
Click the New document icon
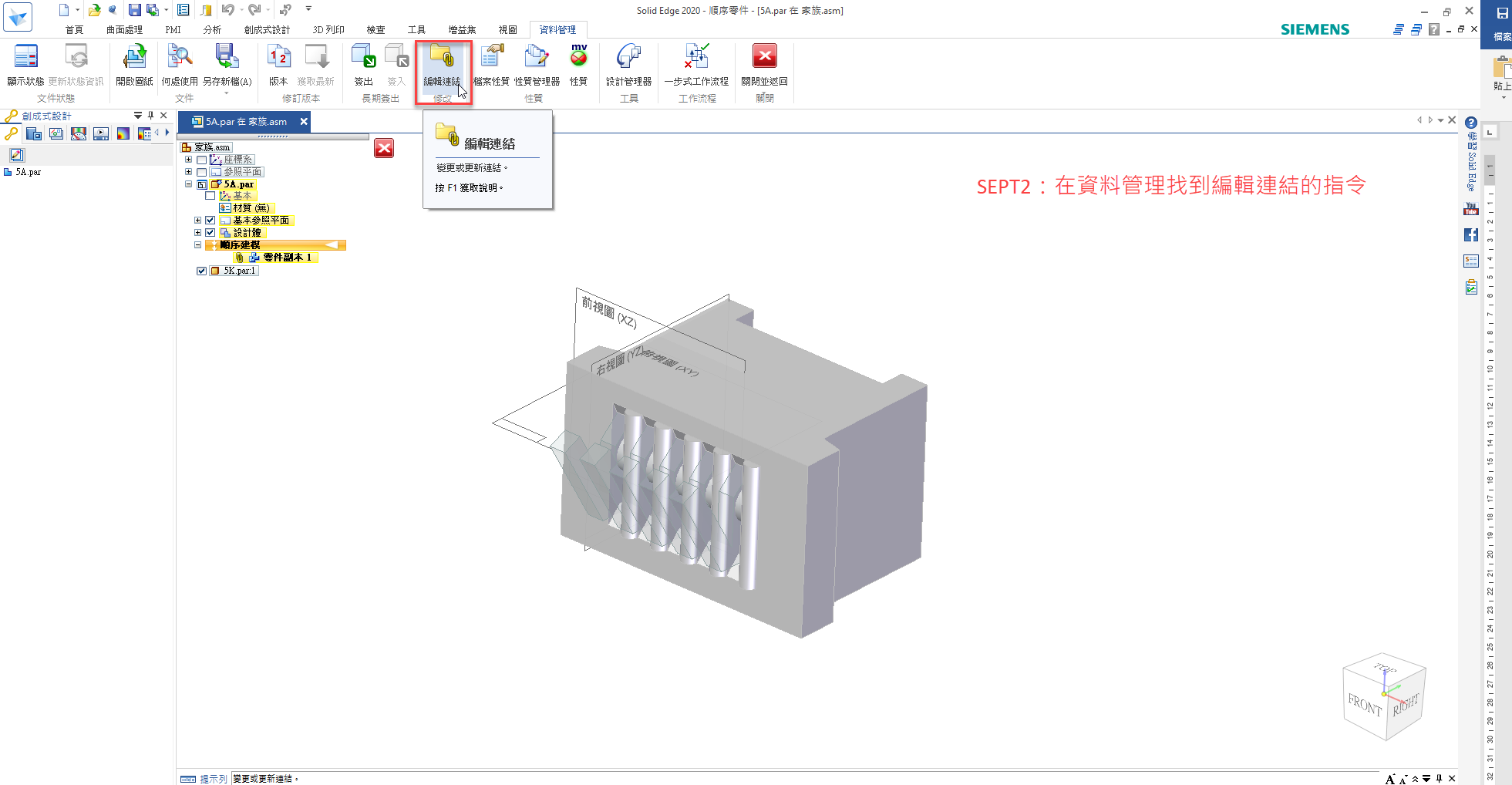pyautogui.click(x=64, y=10)
